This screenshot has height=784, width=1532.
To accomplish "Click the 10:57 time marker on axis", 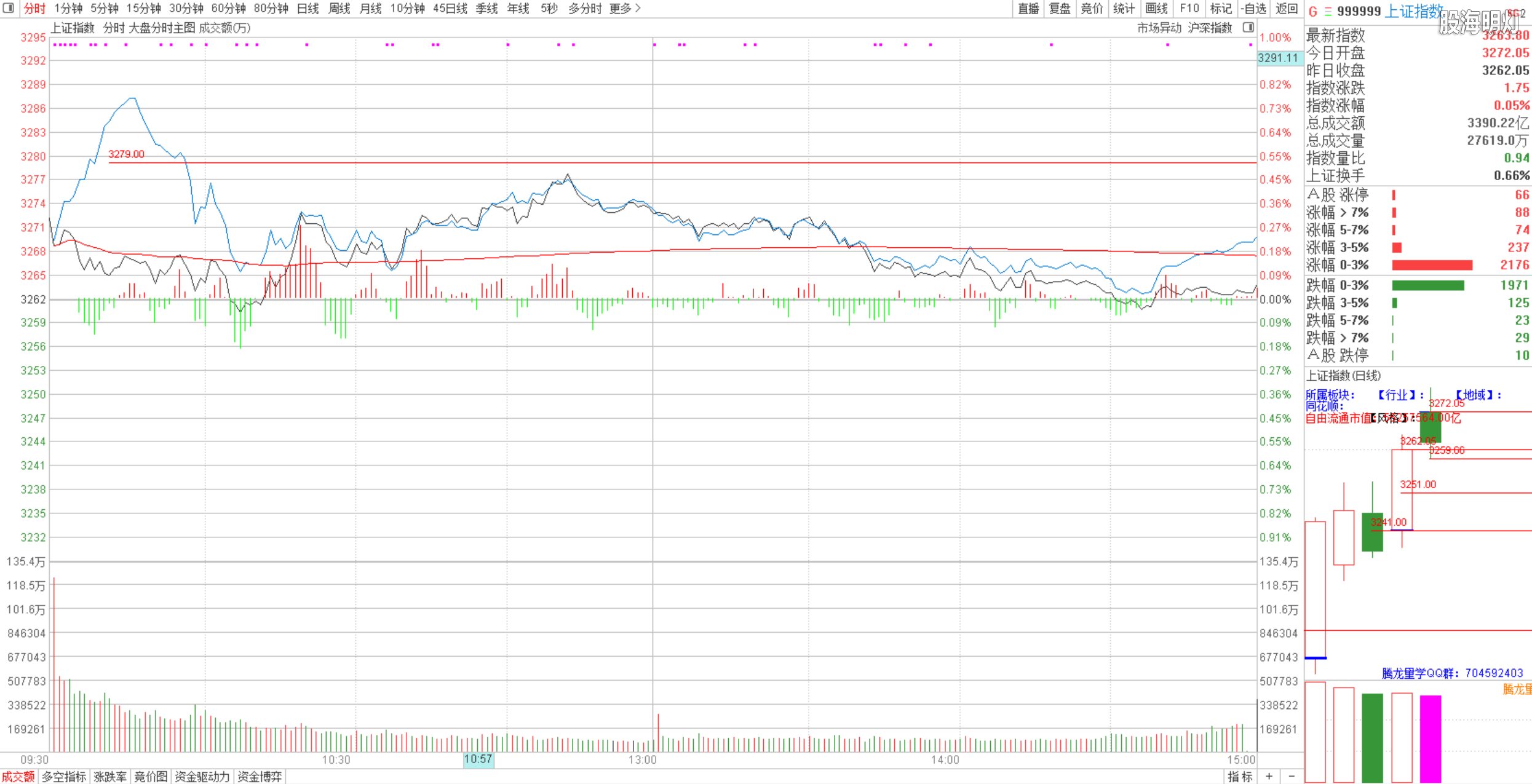I will 478,759.
